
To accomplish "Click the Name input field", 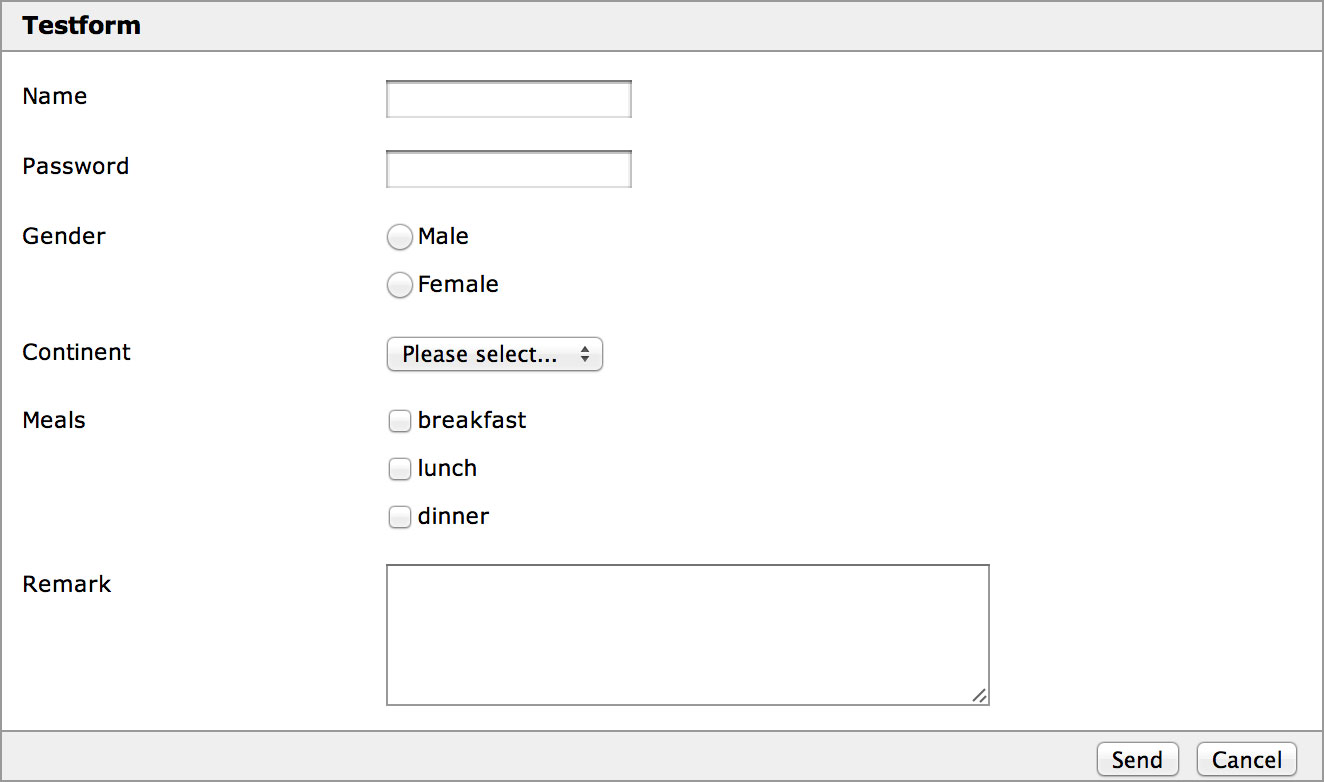I will (x=508, y=98).
